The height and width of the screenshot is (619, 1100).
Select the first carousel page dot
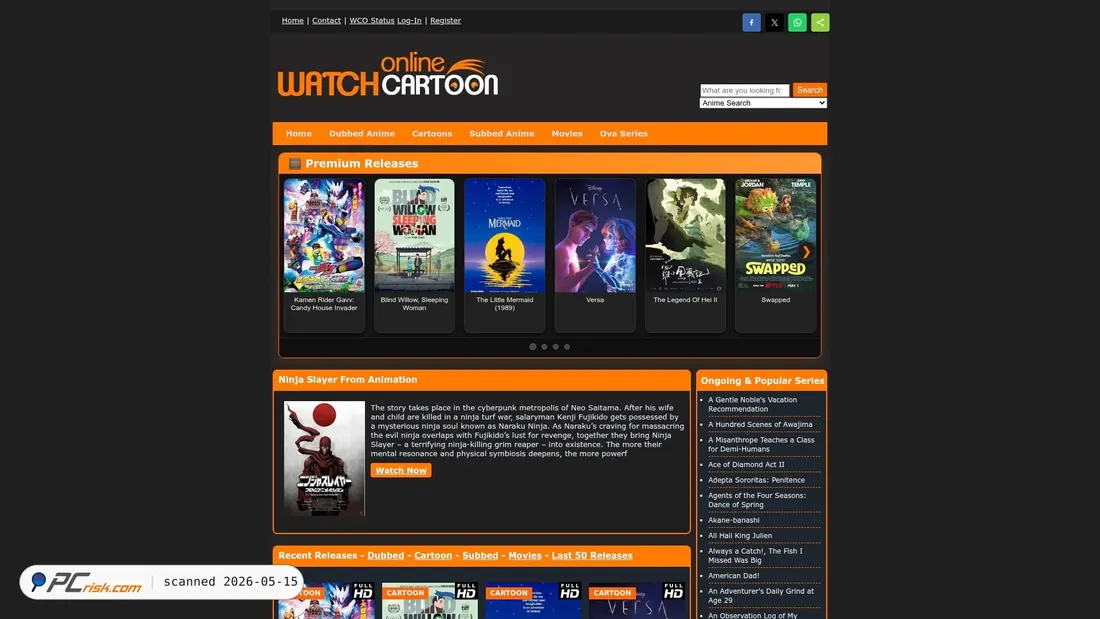(532, 347)
